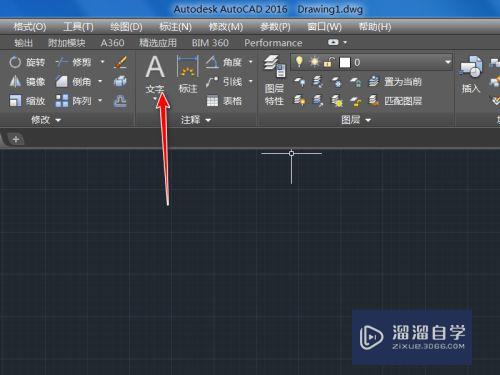Switch to the Add-ins (附加模块) tab
This screenshot has width=500, height=375.
[67, 43]
